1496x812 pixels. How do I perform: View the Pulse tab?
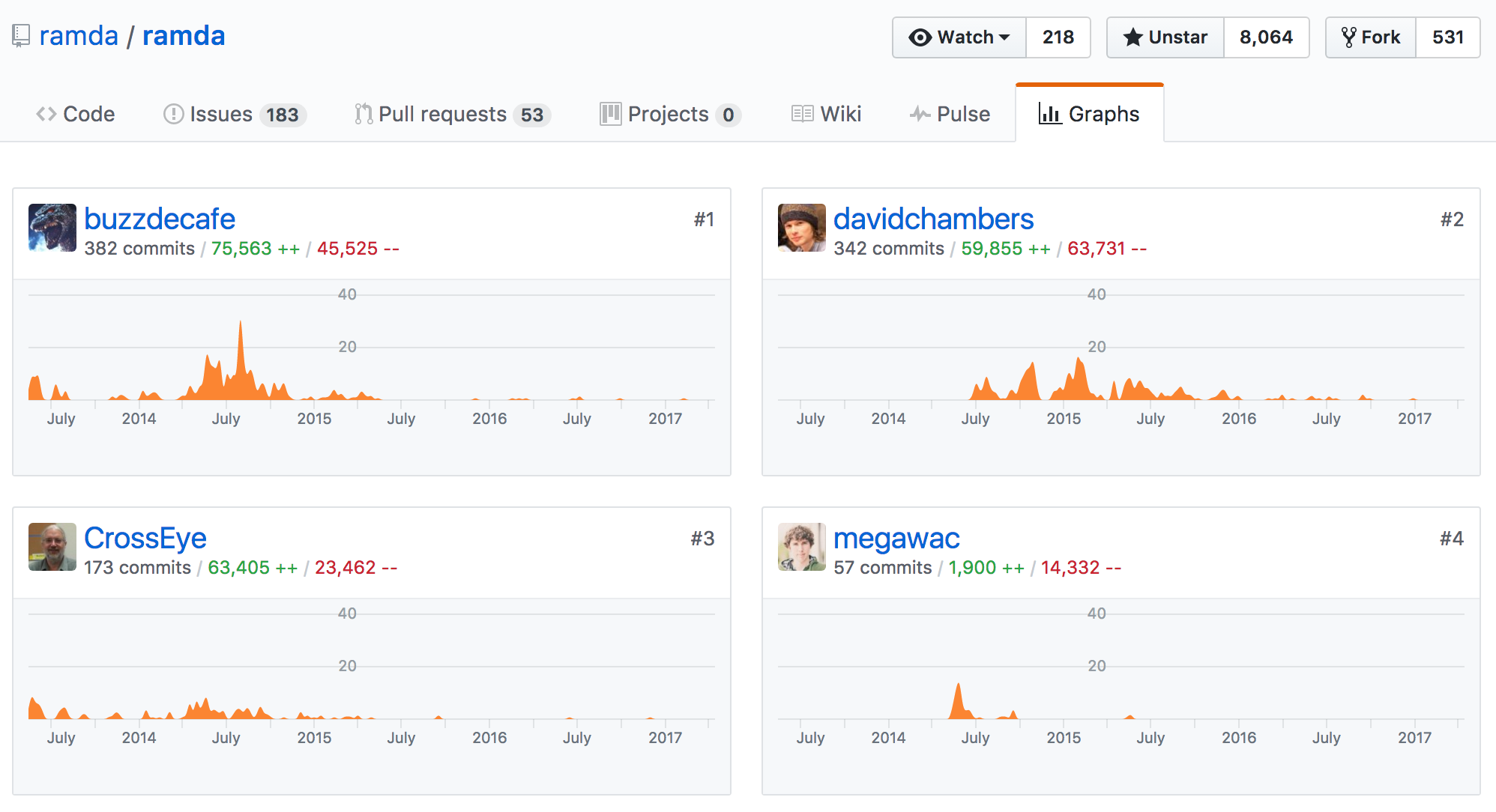(950, 114)
